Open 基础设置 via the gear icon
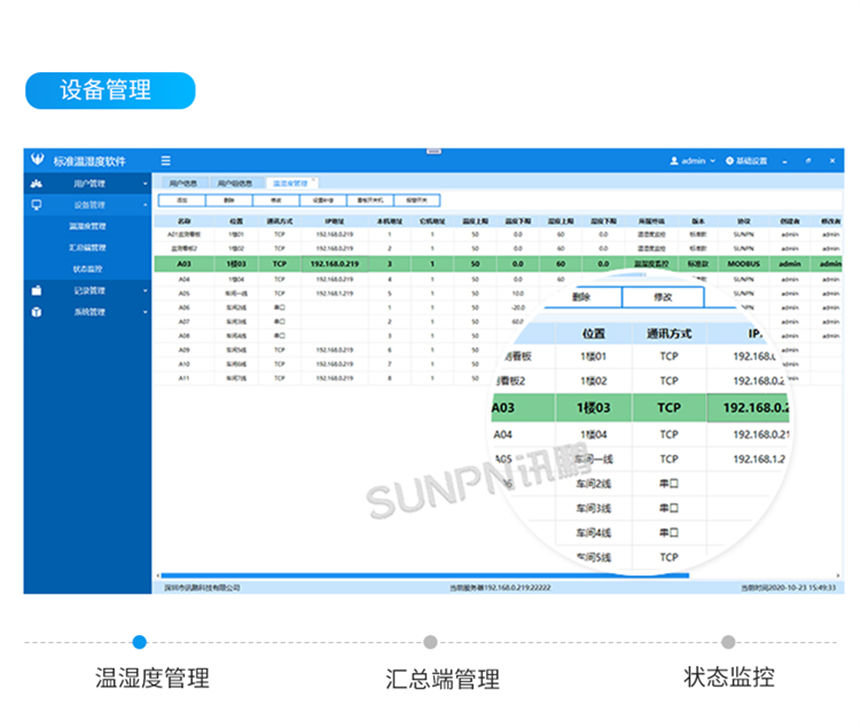Screen dimensions: 860x728 730,160
